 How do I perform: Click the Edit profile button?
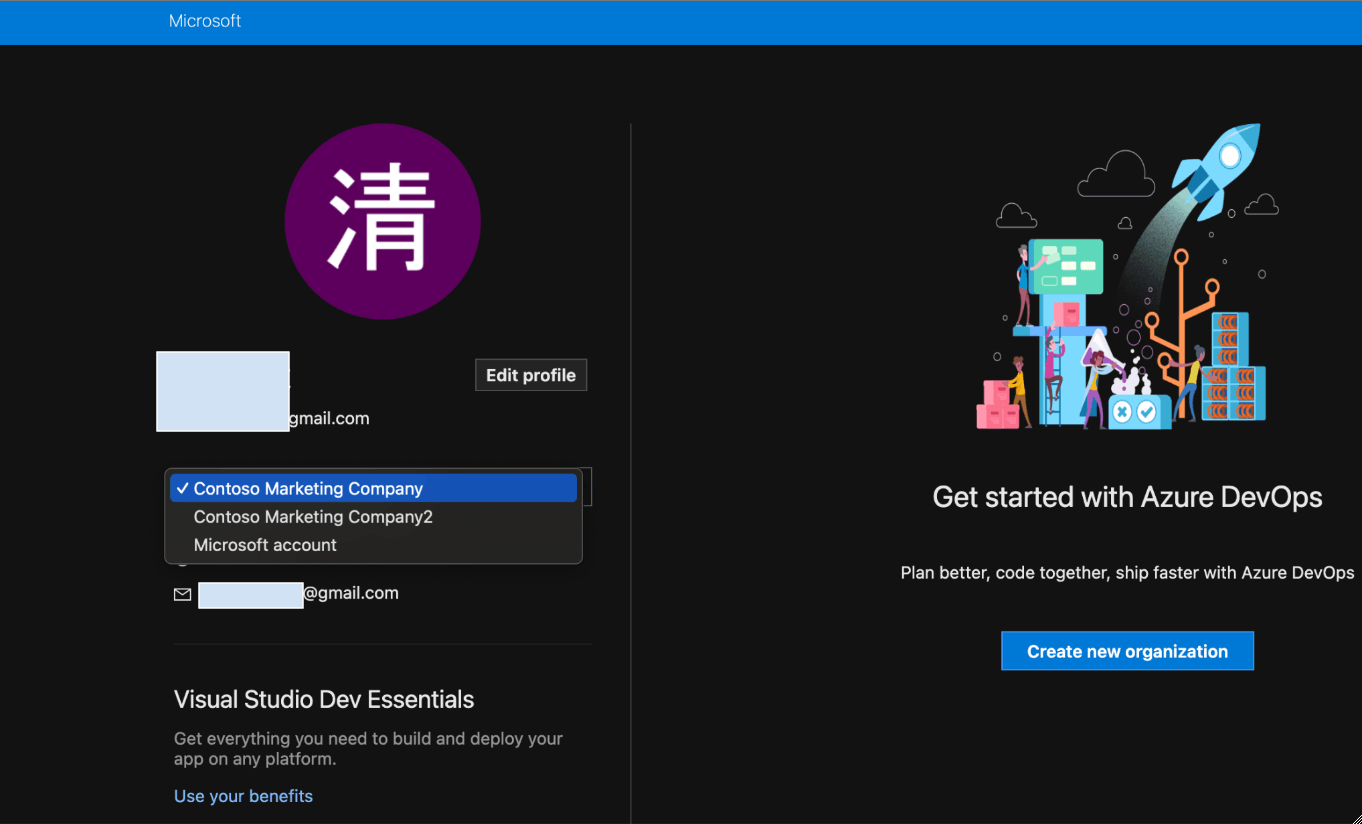coord(531,375)
